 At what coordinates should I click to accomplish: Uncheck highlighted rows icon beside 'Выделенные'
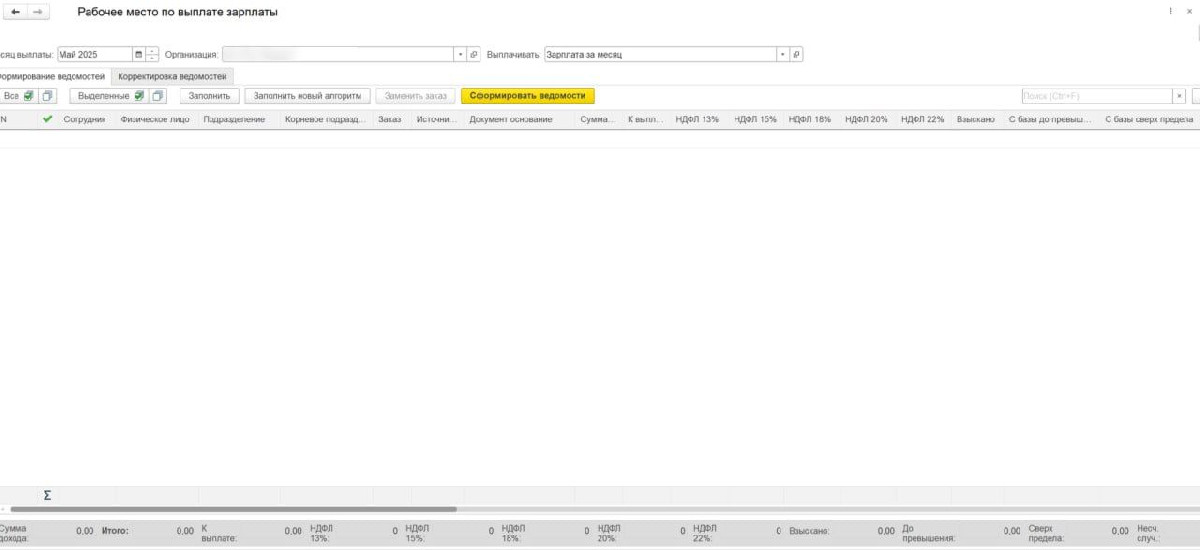pos(158,96)
